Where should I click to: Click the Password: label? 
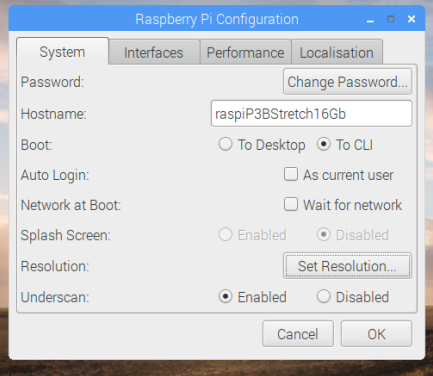point(52,82)
